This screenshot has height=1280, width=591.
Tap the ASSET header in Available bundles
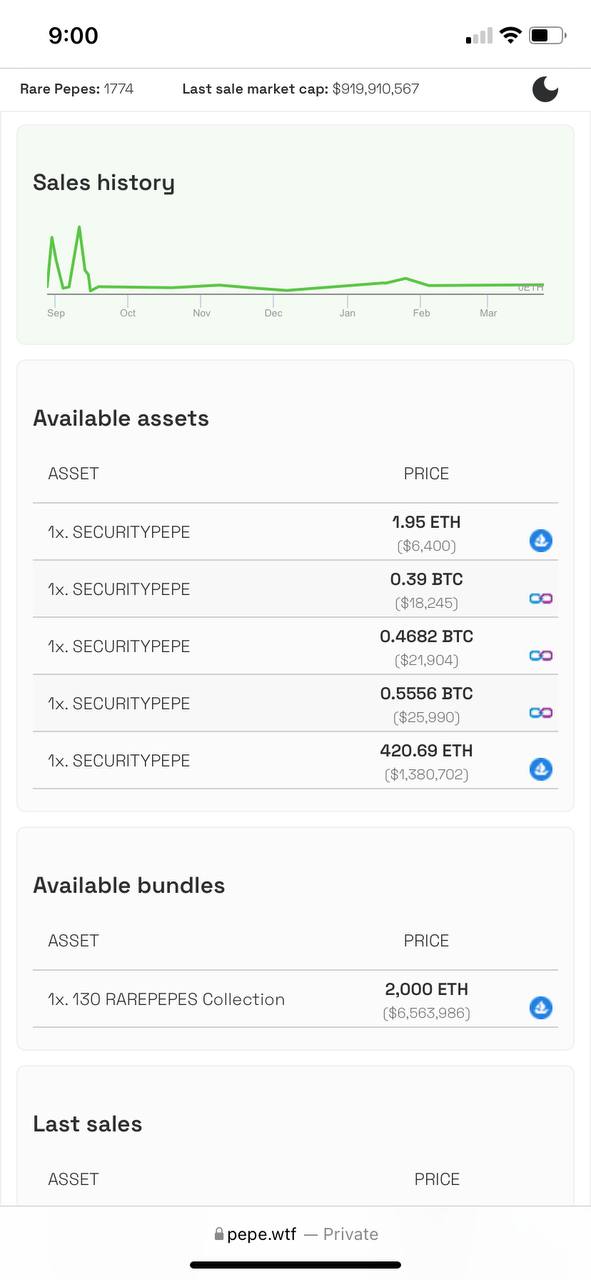[73, 941]
